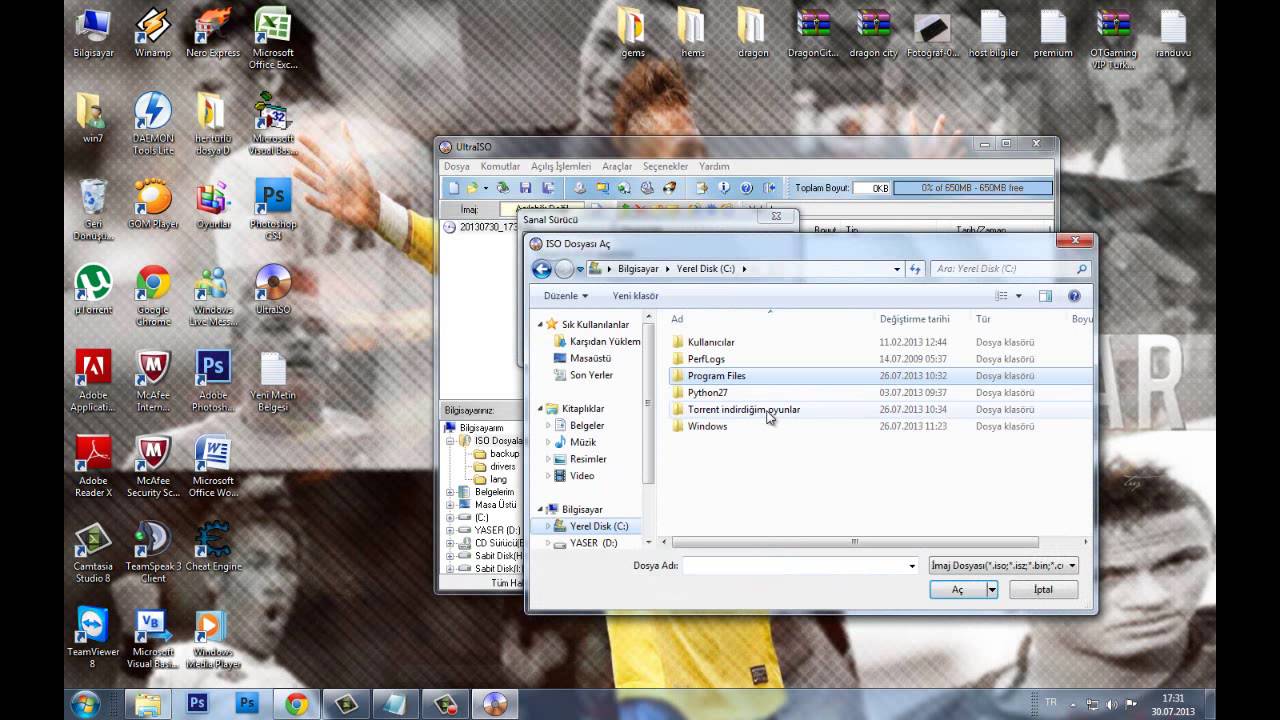Click Video in the navigation pane
This screenshot has width=1280, height=720.
581,476
